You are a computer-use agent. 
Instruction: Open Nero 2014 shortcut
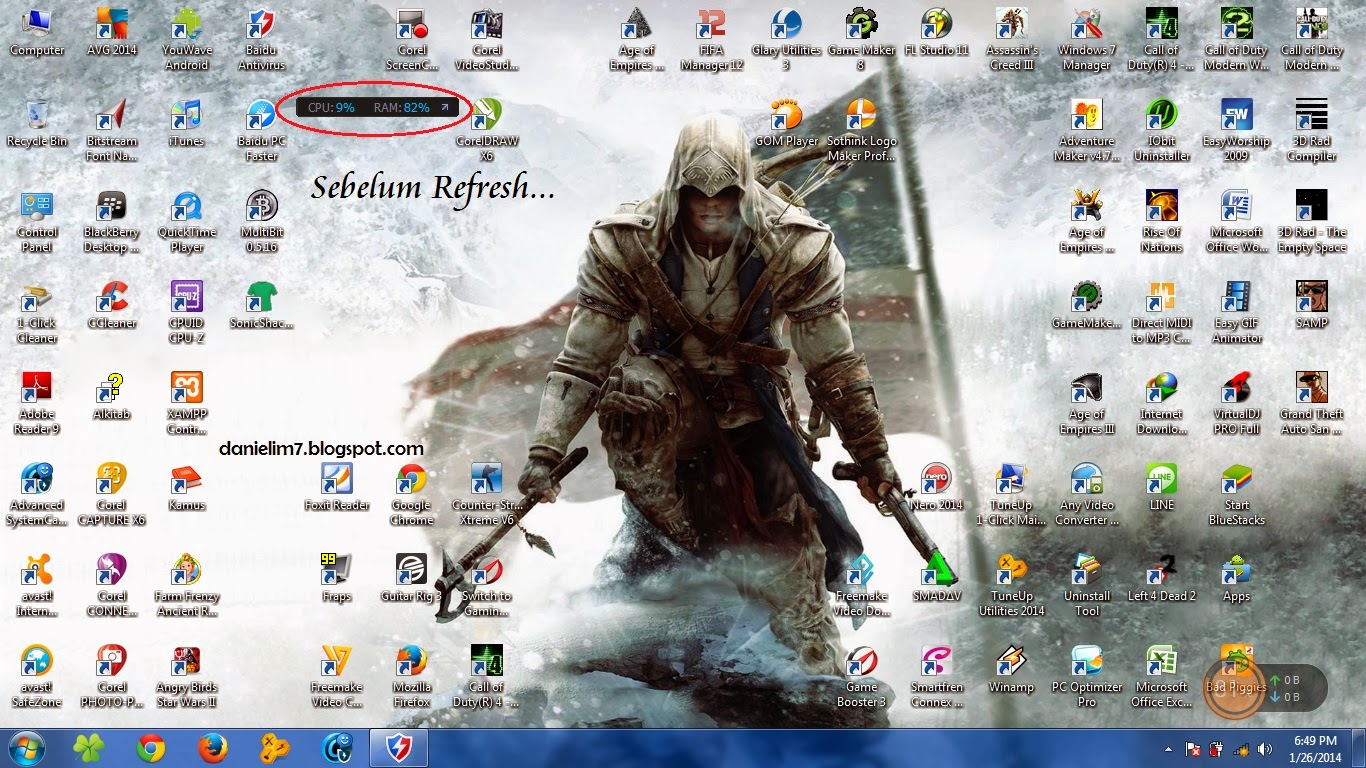point(937,487)
